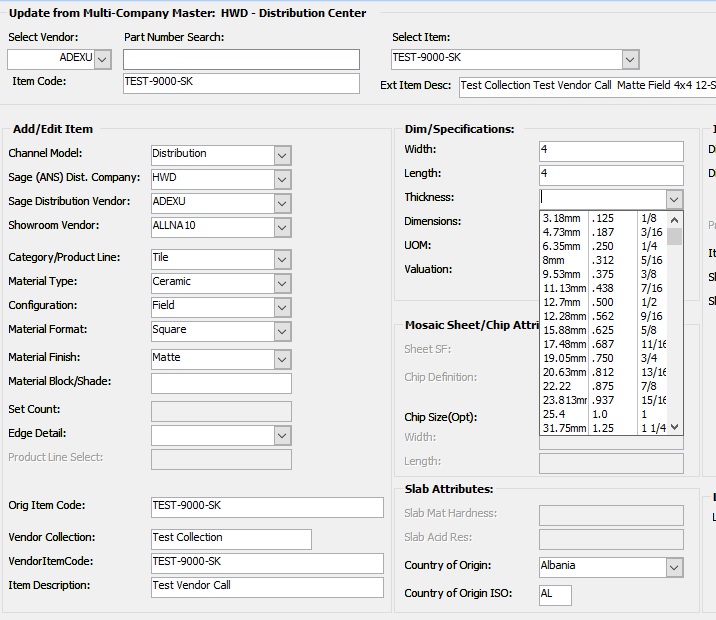
Task: Expand the Country of Origin dropdown
Action: (673, 567)
